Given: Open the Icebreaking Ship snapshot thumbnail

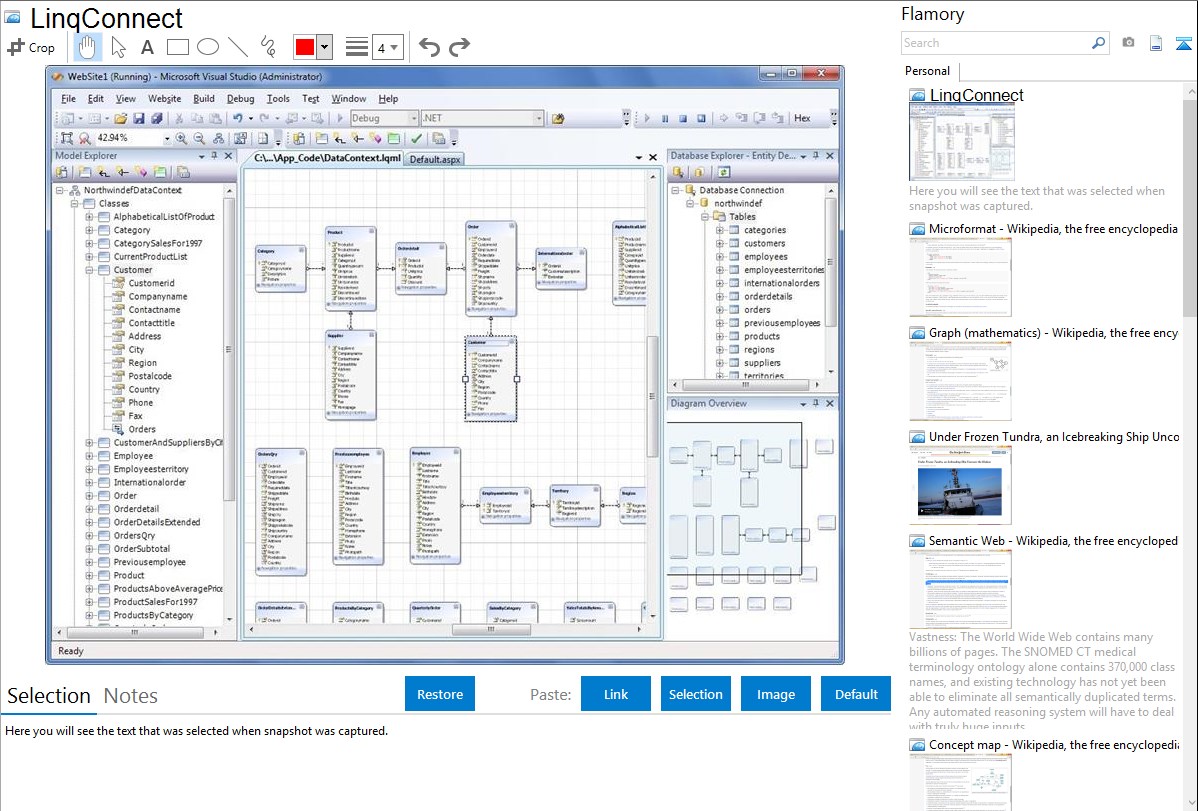Looking at the screenshot, I should pyautogui.click(x=960, y=486).
